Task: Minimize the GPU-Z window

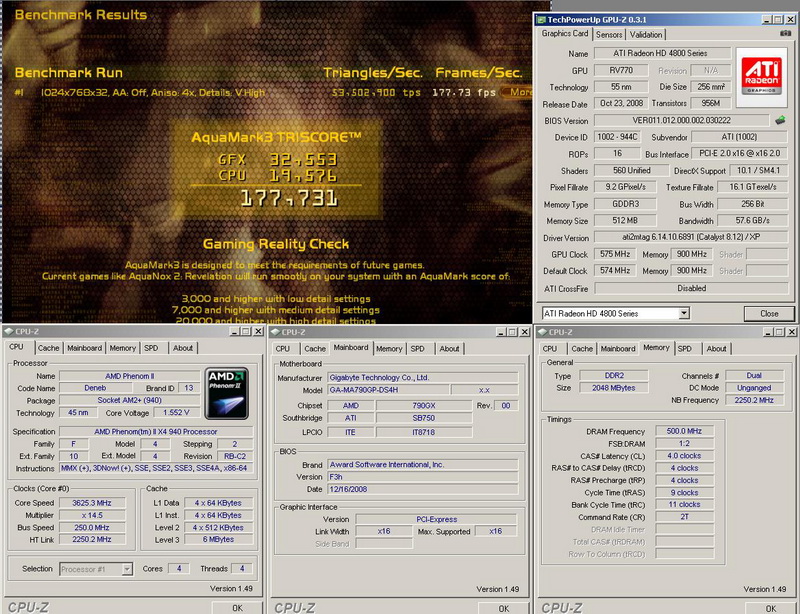Action: 767,20
